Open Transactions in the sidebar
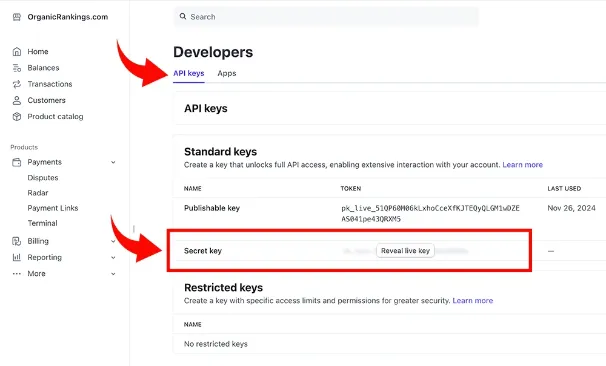The width and height of the screenshot is (606, 366). 50,84
